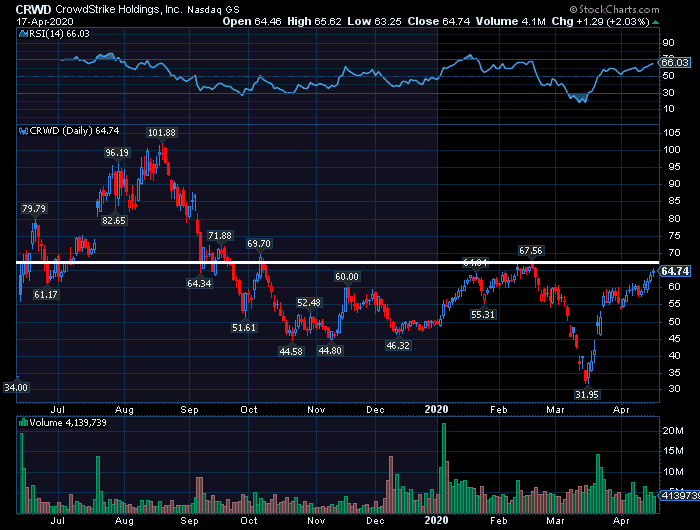Click the 17-Apr-2020 date label
This screenshot has height=530, width=700.
[x=45, y=21]
